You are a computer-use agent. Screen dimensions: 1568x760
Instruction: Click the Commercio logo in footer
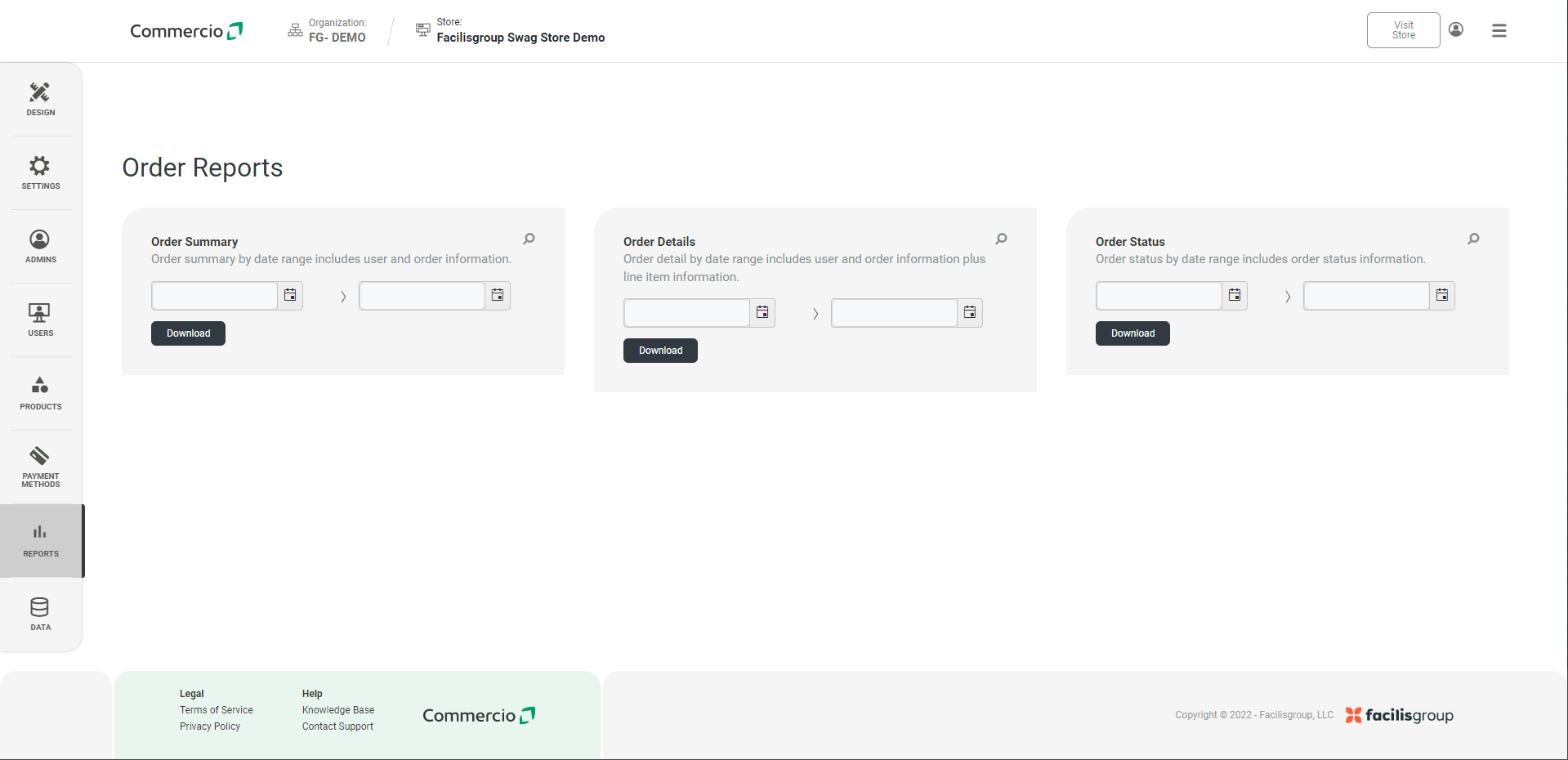pyautogui.click(x=479, y=716)
